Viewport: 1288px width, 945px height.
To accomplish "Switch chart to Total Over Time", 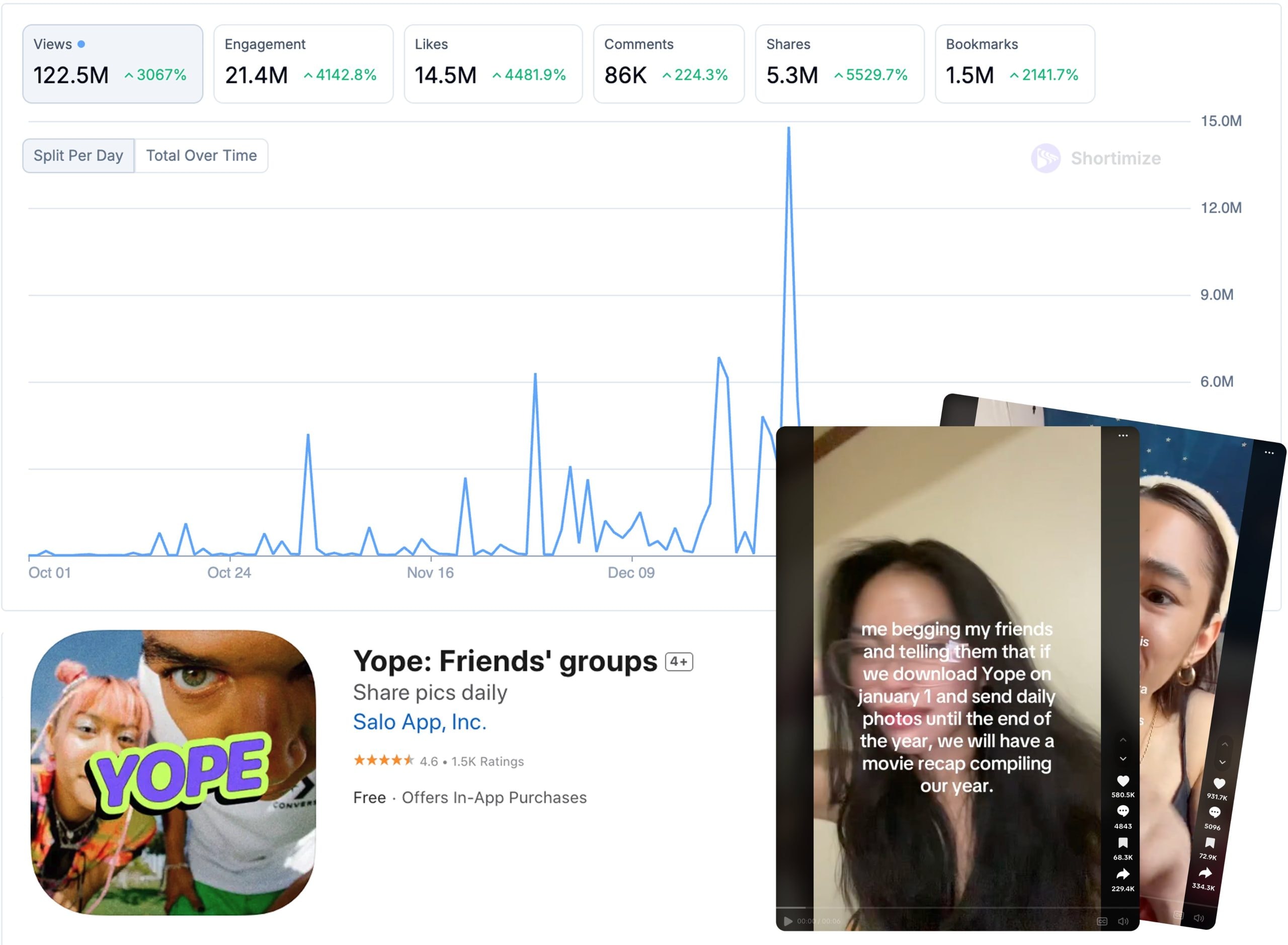I will point(201,155).
